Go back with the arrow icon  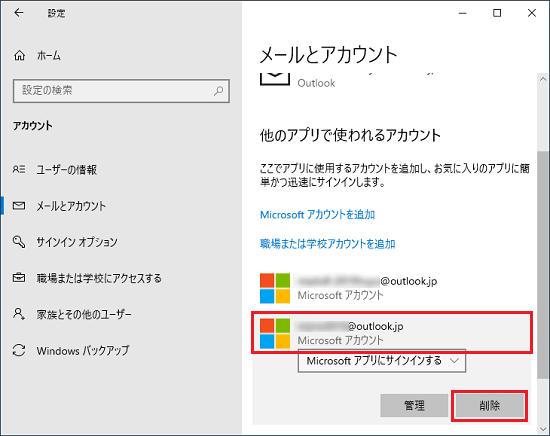tap(19, 13)
